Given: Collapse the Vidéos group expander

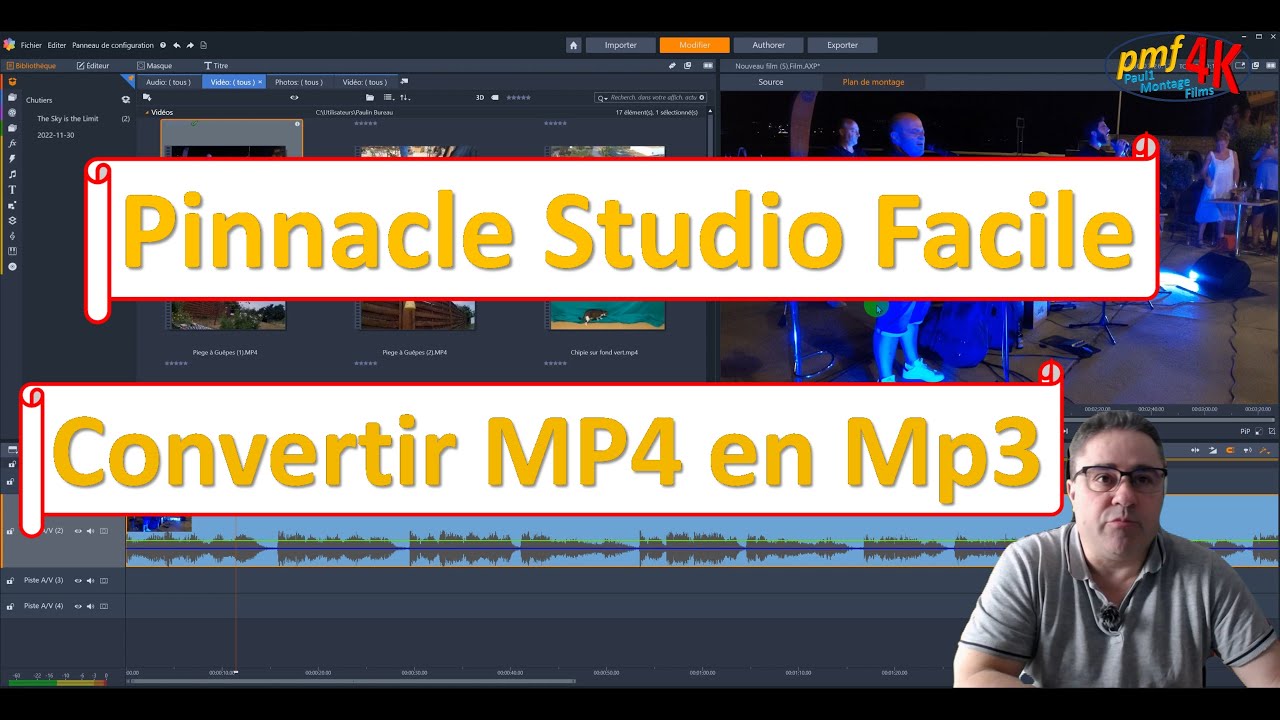Looking at the screenshot, I should (x=147, y=112).
